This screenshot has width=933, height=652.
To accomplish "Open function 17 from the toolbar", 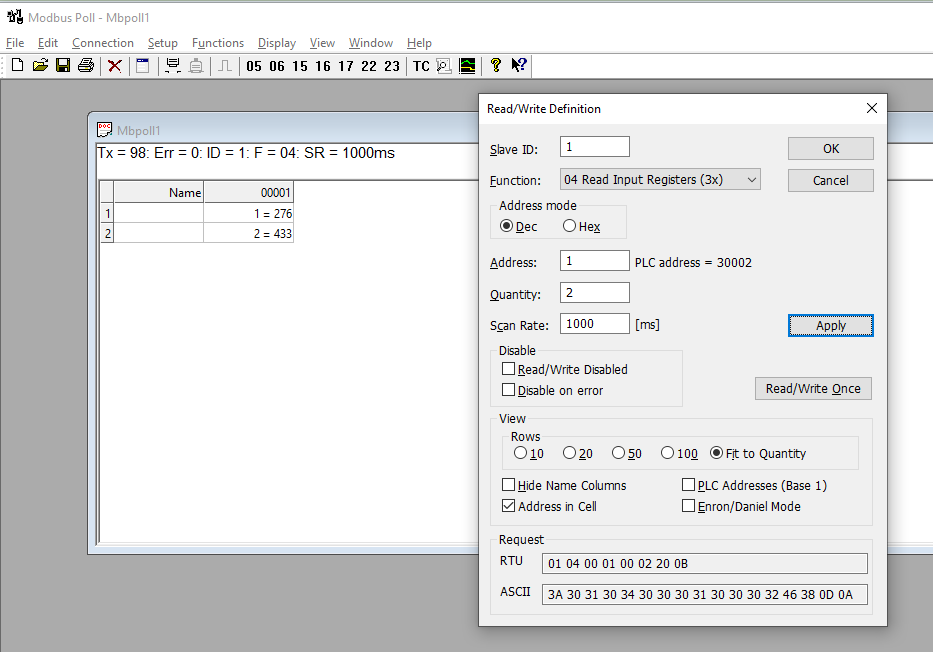I will coord(346,66).
